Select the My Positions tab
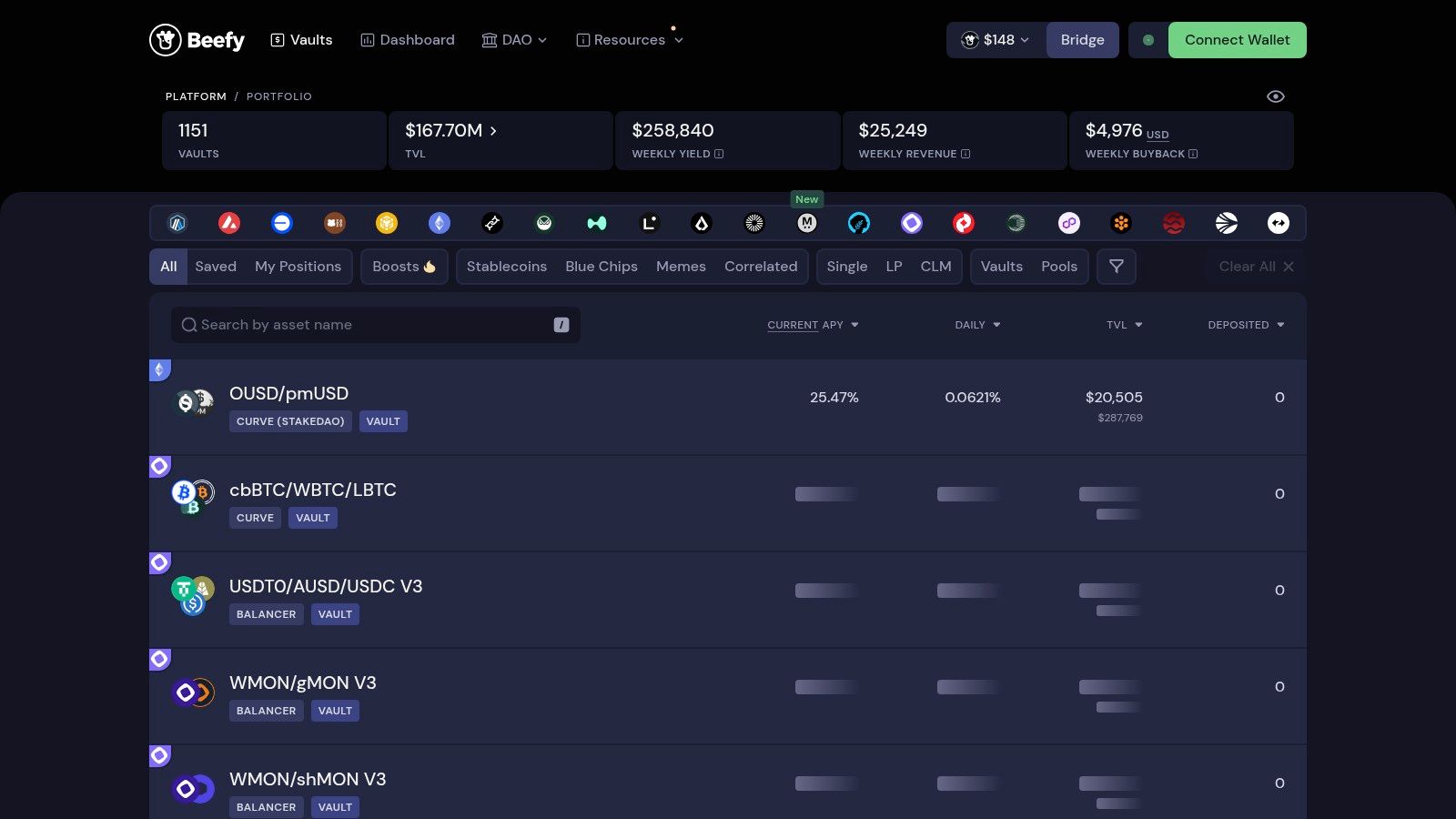This screenshot has height=819, width=1456. (298, 267)
